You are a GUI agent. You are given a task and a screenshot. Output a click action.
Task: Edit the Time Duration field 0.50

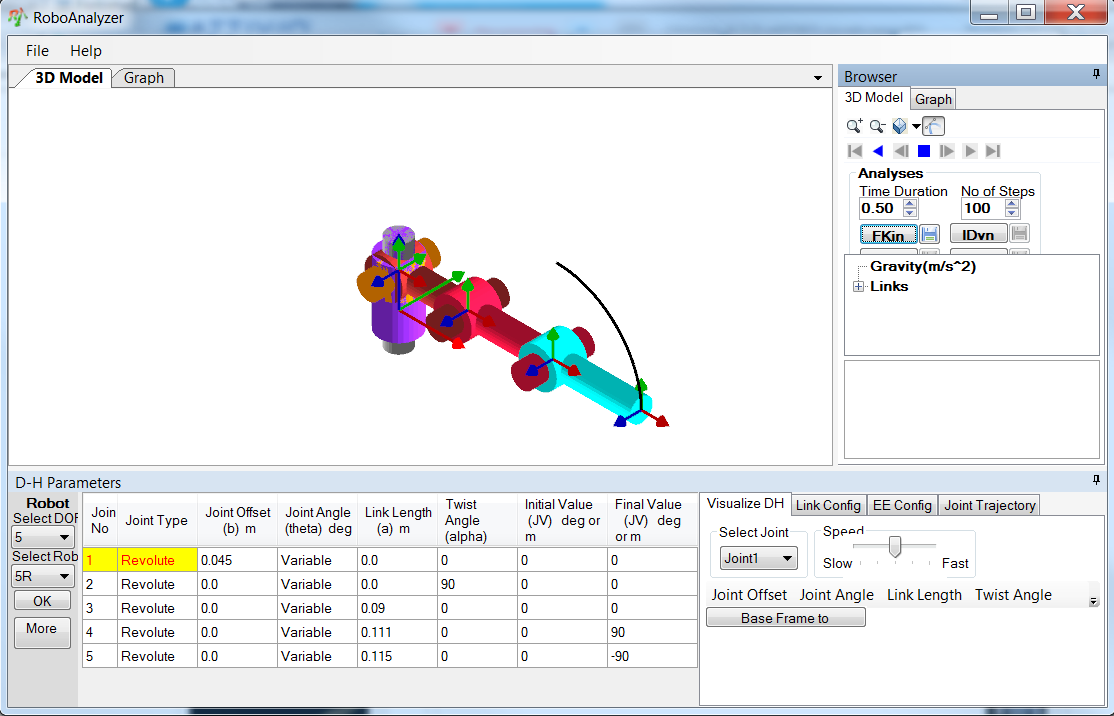tap(881, 208)
